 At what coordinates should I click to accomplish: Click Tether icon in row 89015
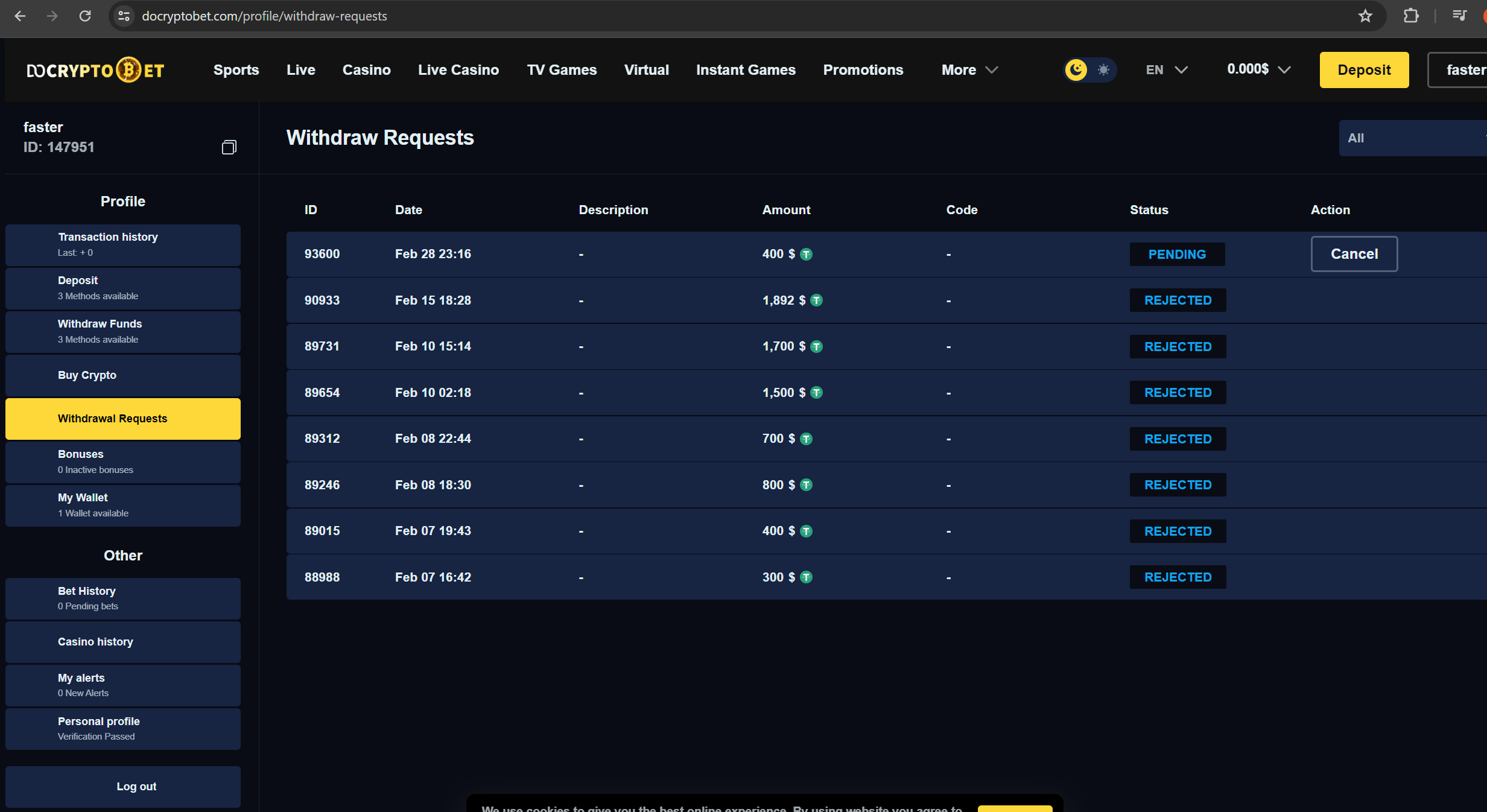tap(806, 531)
